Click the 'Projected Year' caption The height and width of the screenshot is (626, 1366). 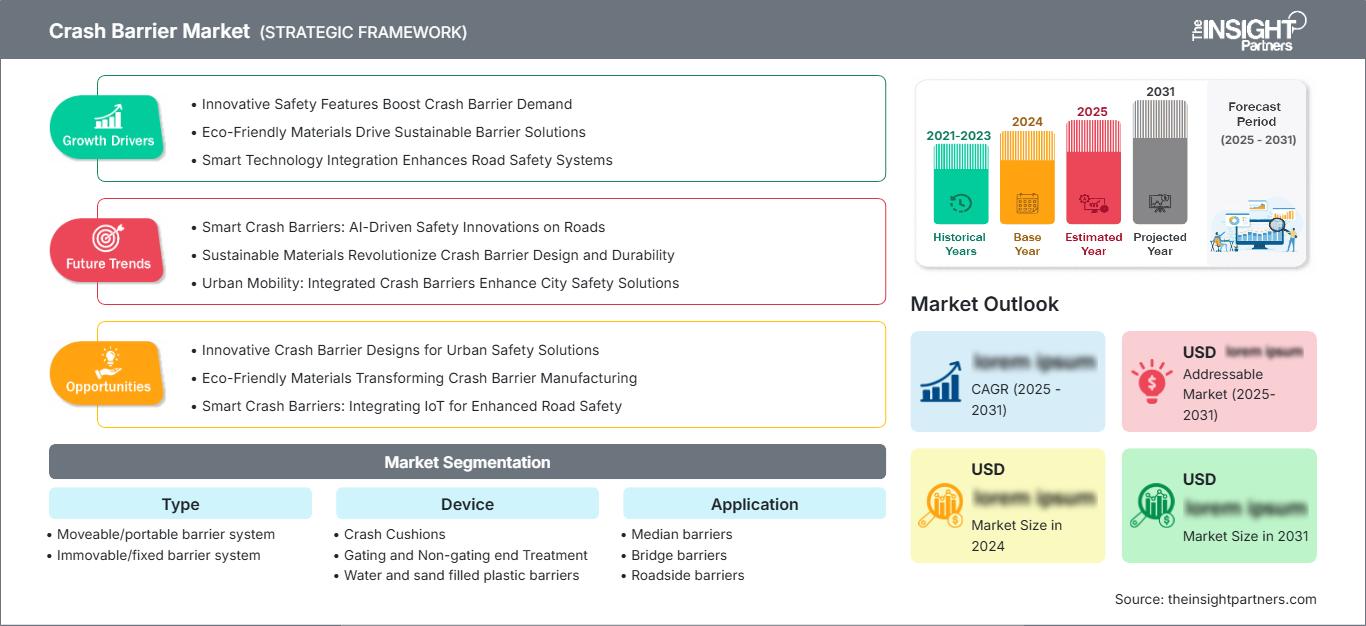pyautogui.click(x=1160, y=244)
